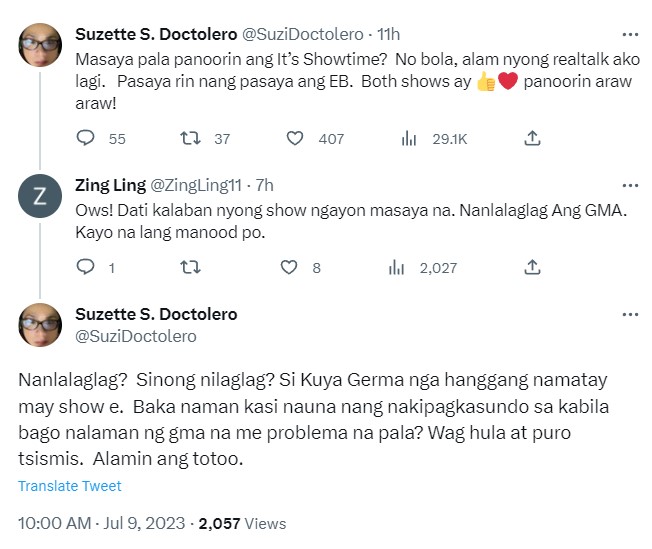Viewport: 652px width, 549px height.
Task: Open more options on Suzette's first tweet
Action: pos(629,34)
